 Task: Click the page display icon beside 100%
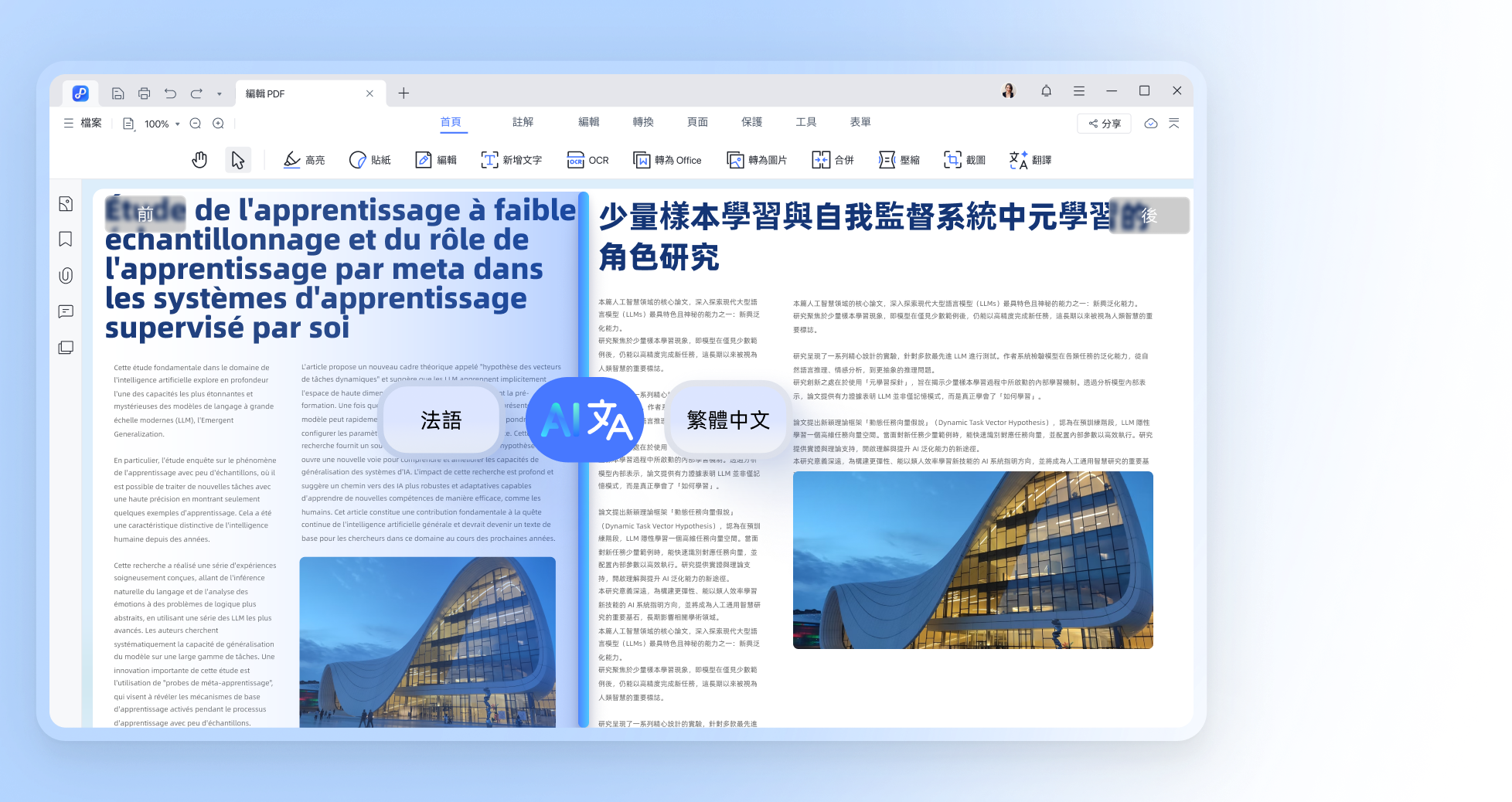128,124
